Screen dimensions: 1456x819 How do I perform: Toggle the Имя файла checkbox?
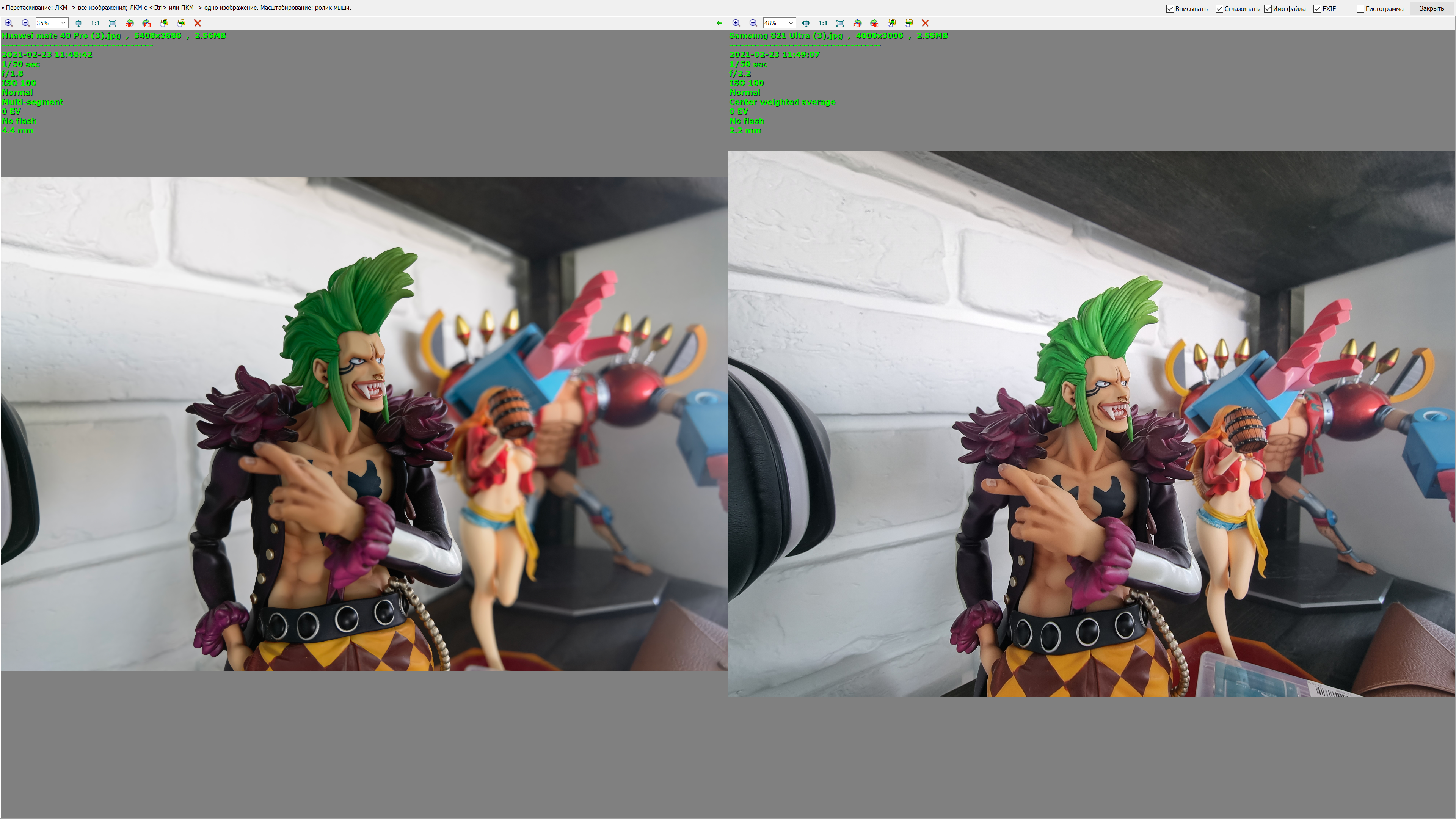[1268, 8]
